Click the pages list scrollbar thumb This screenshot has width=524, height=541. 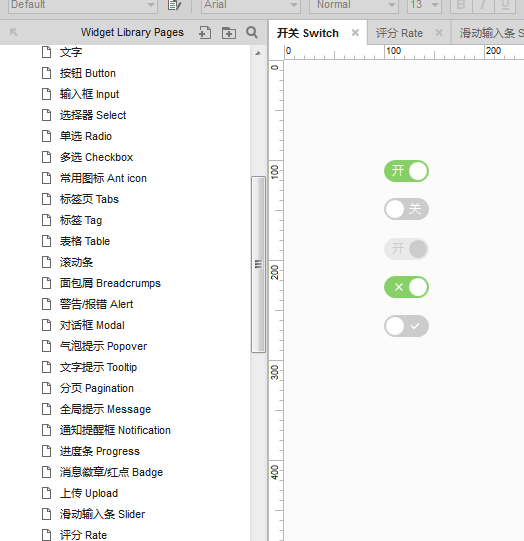point(258,264)
